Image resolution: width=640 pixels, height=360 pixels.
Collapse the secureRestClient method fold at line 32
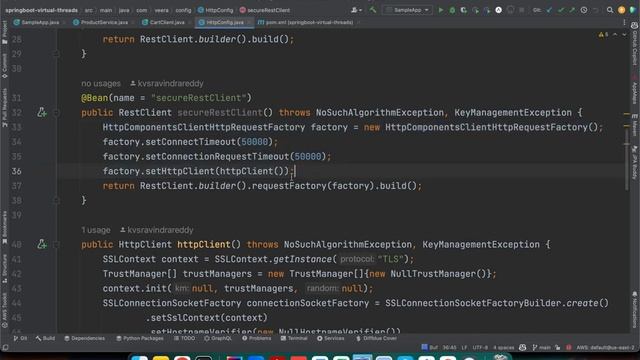(56, 112)
